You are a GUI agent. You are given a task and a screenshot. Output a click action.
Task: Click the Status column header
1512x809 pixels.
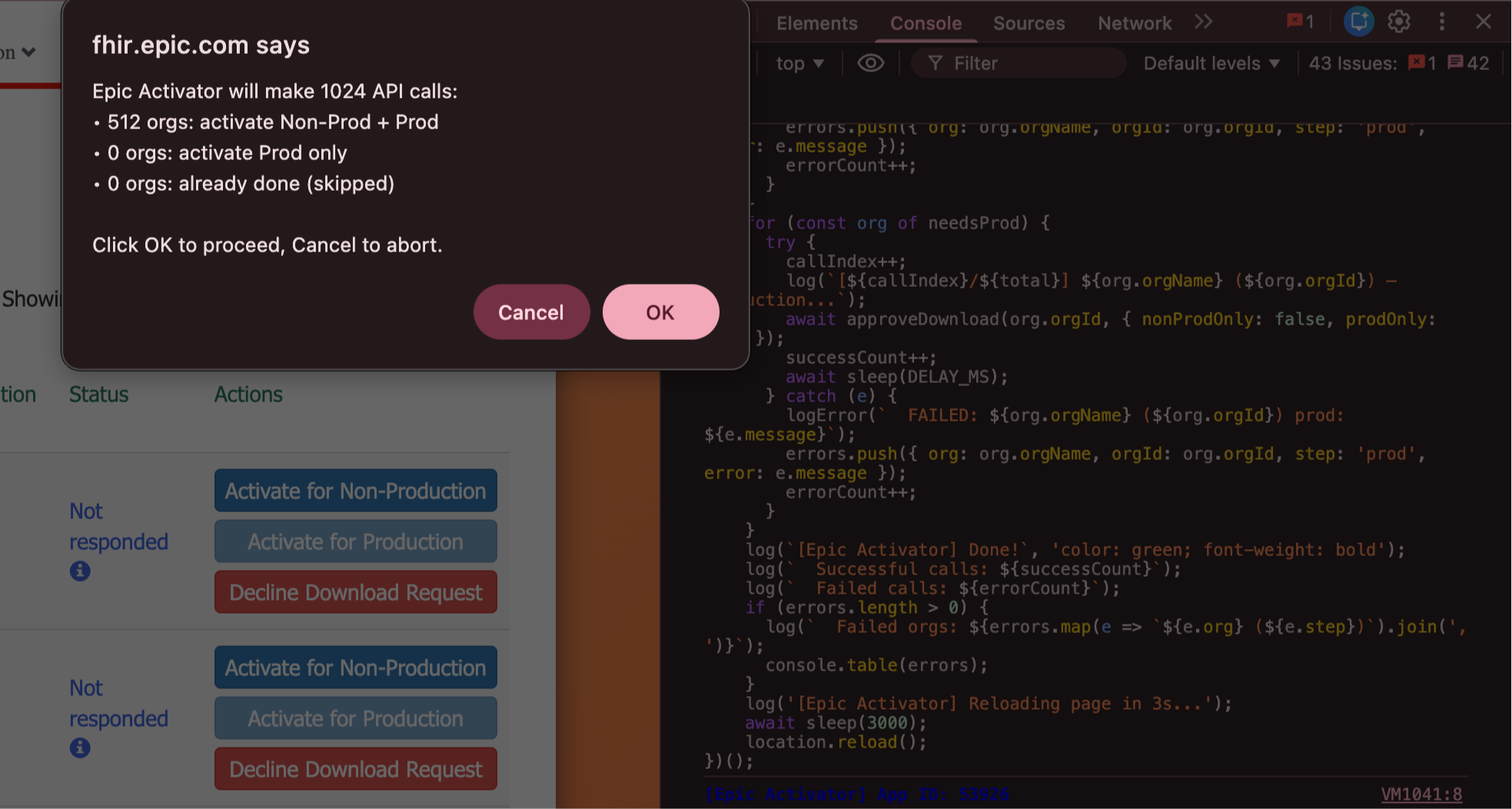(98, 395)
